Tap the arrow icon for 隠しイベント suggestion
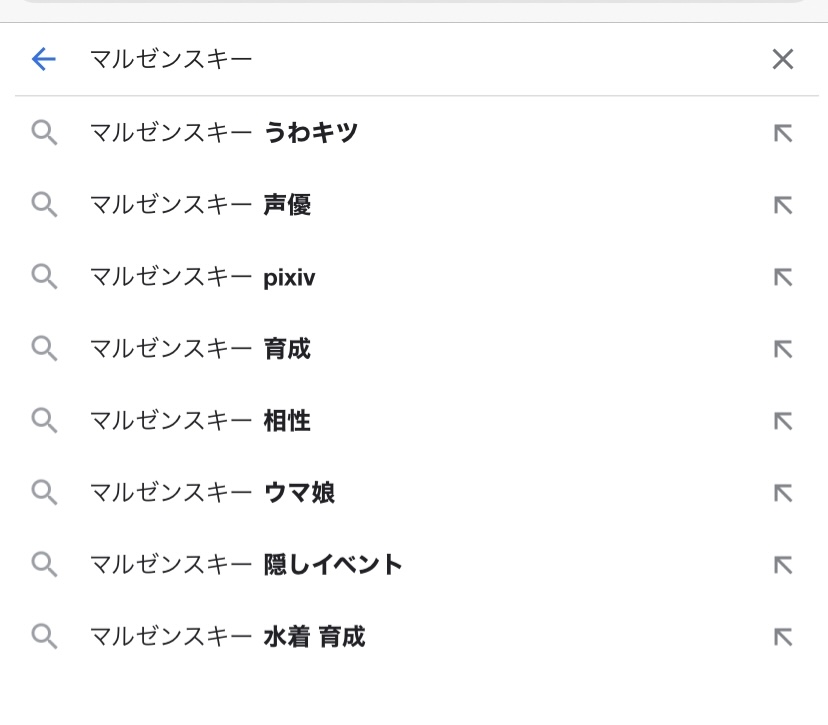Viewport: 828px width, 725px height. click(x=783, y=565)
